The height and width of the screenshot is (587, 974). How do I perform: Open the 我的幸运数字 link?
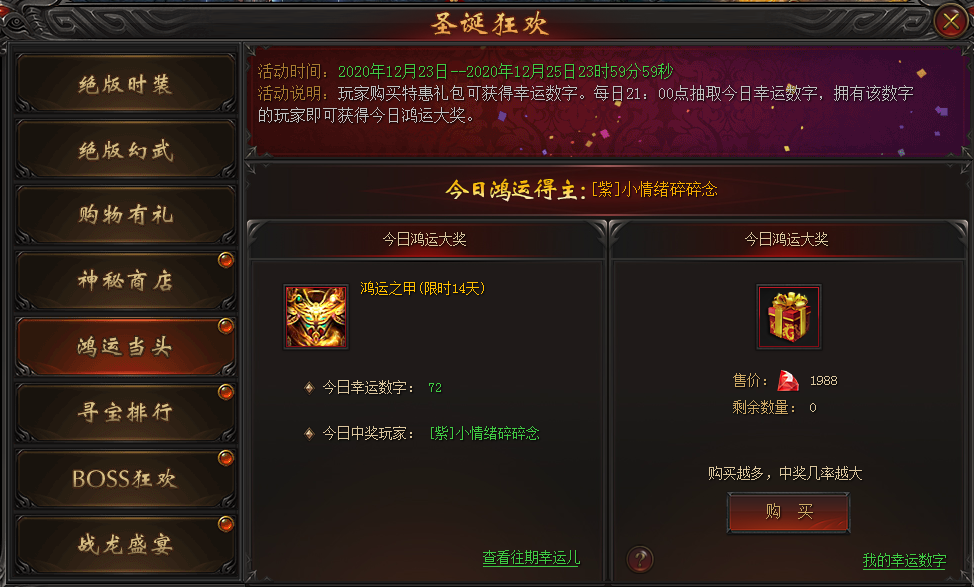click(904, 560)
